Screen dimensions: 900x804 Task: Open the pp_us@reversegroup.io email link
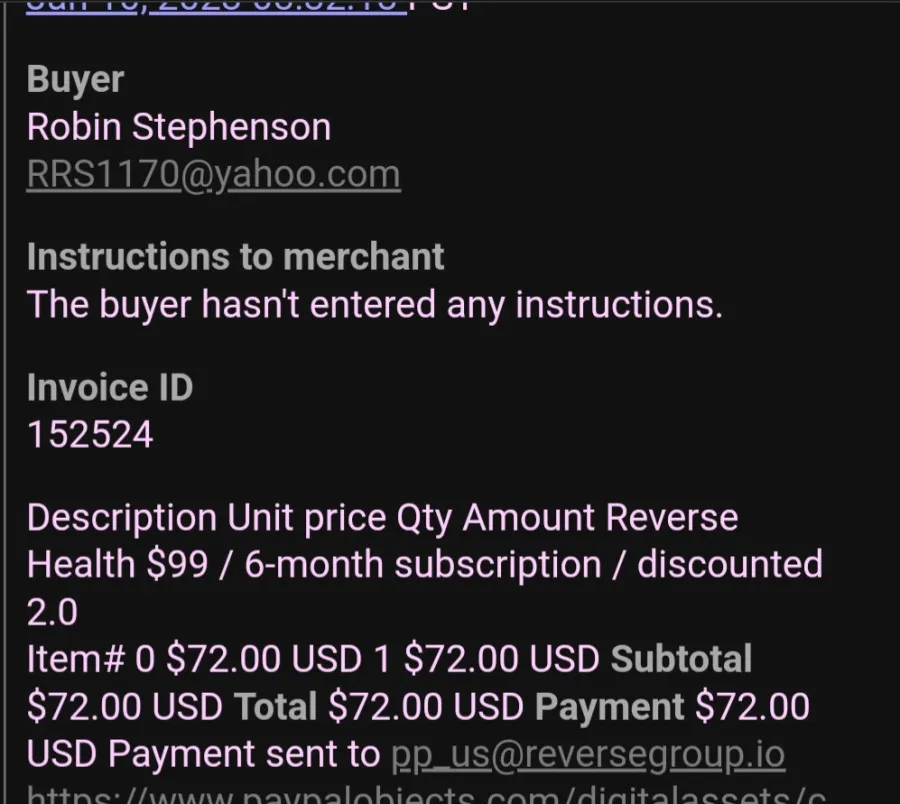[x=588, y=754]
